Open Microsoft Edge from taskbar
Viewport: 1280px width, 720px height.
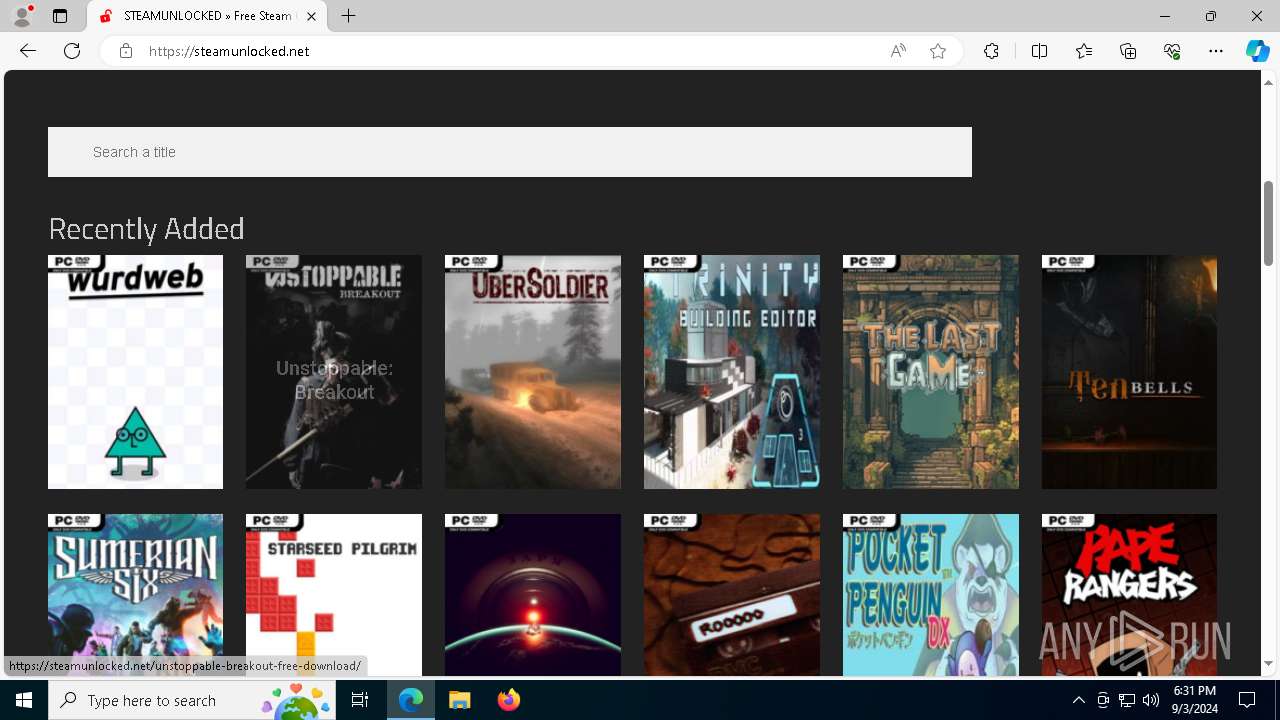tap(411, 700)
